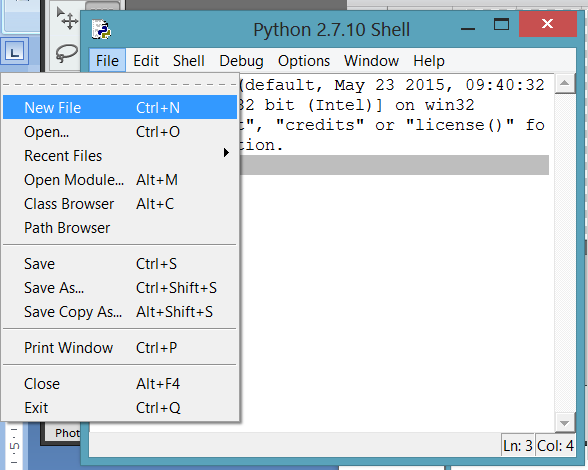
Task: Click the scrollbar up arrow in shell
Action: tap(565, 83)
